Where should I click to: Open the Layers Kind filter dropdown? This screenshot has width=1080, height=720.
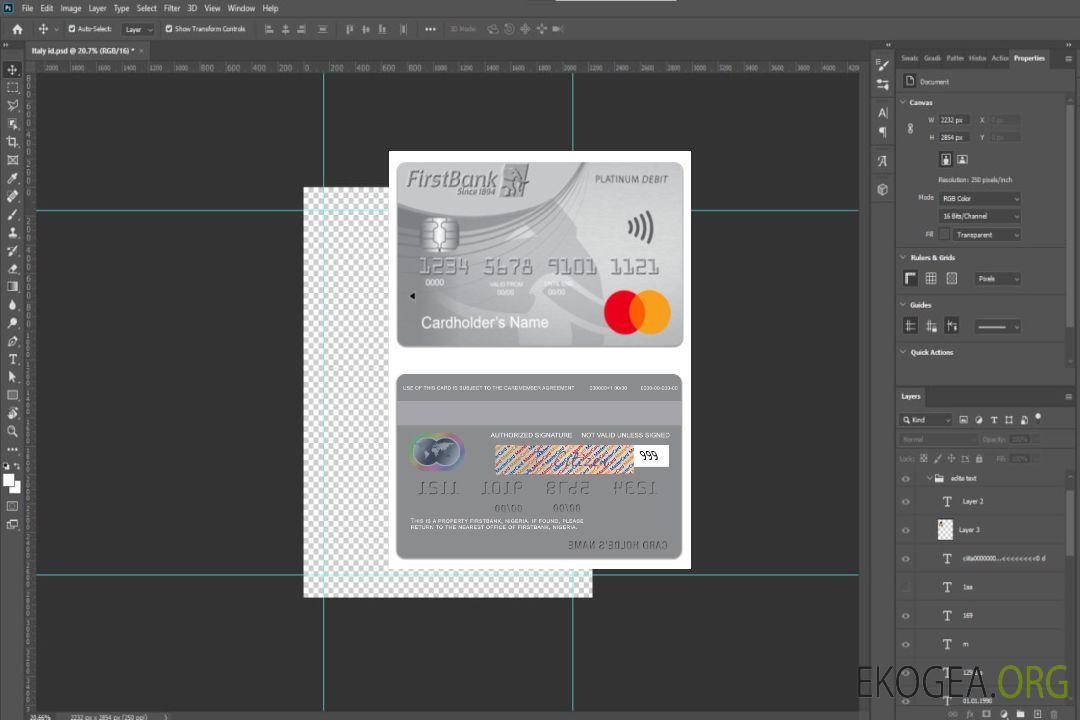926,420
